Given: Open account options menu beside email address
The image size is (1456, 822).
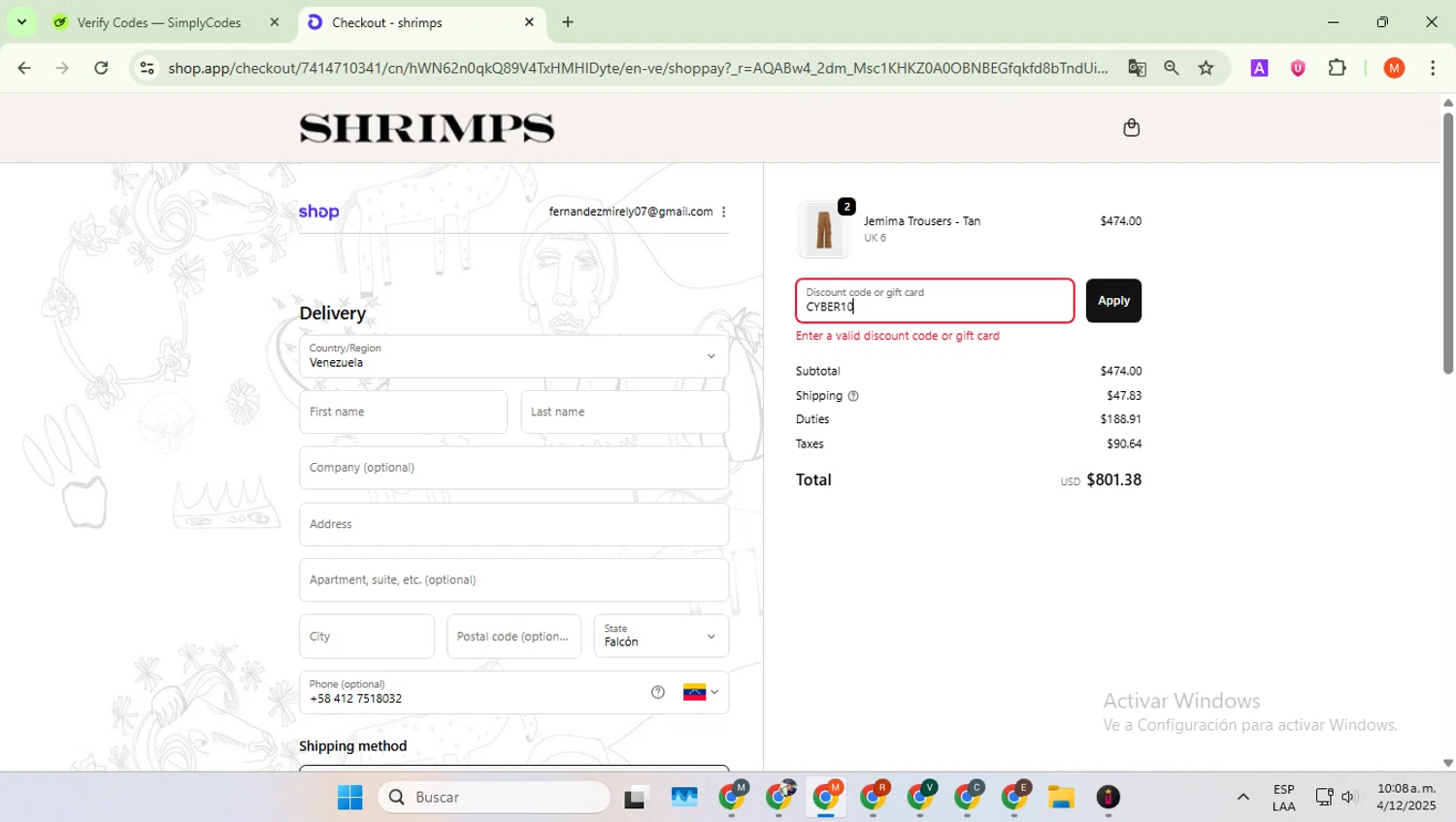Looking at the screenshot, I should (x=723, y=212).
